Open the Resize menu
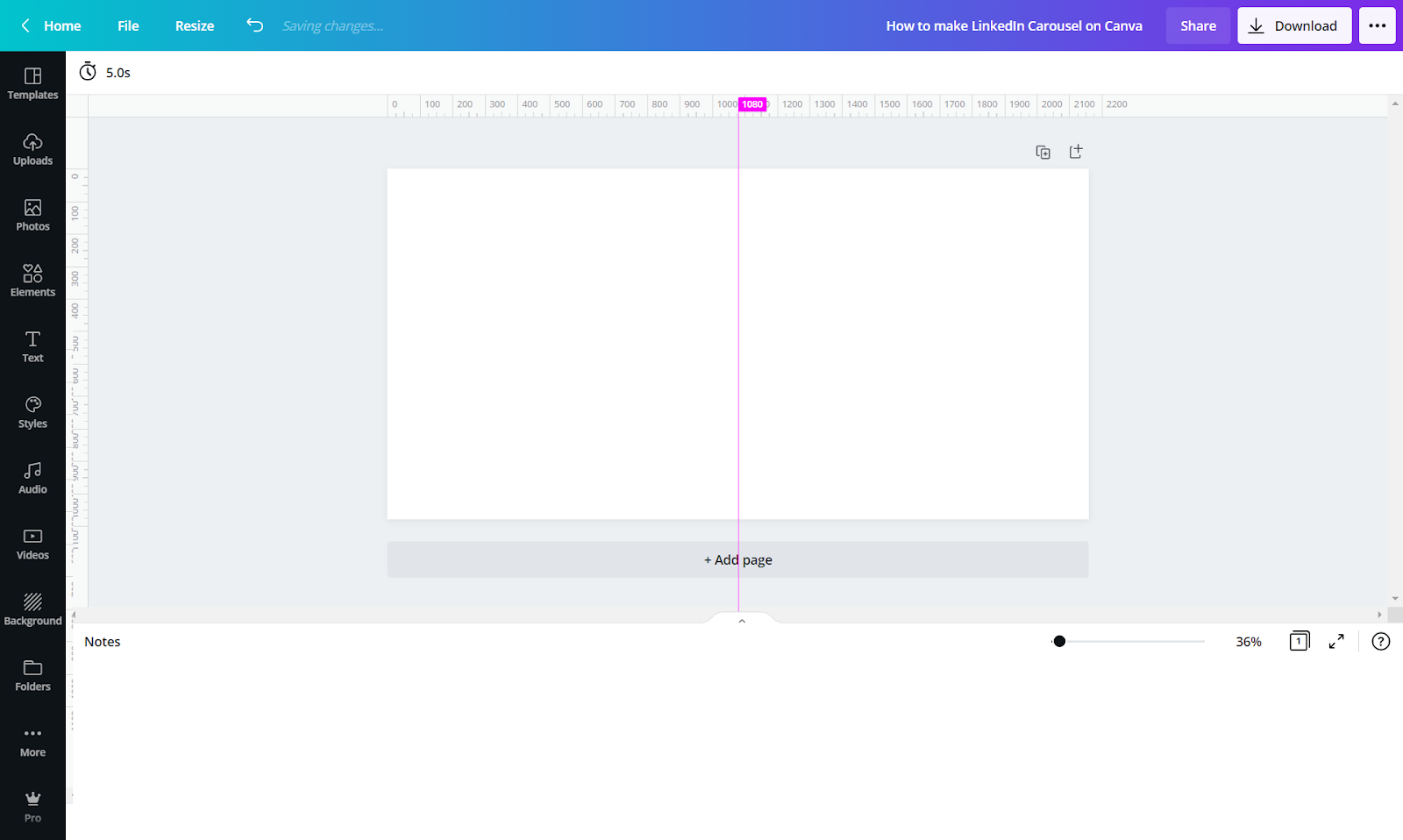The width and height of the screenshot is (1403, 840). (195, 25)
